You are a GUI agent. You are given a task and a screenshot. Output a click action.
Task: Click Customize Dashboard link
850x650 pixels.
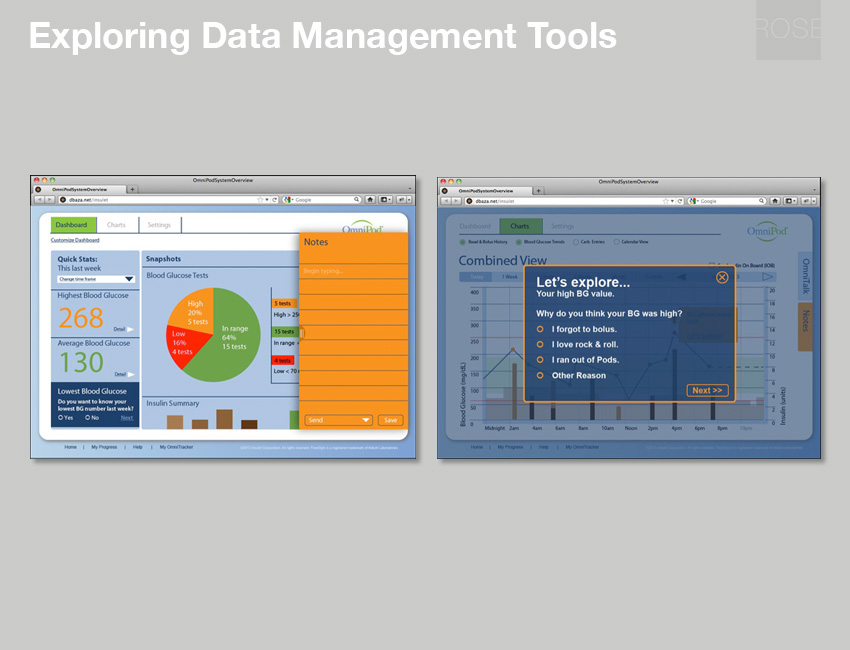tap(75, 240)
